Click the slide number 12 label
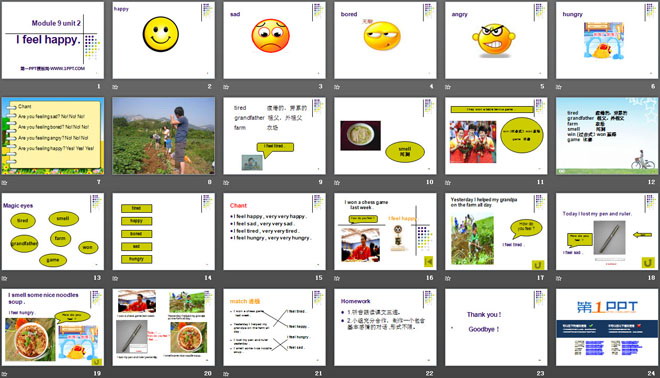 pos(651,182)
